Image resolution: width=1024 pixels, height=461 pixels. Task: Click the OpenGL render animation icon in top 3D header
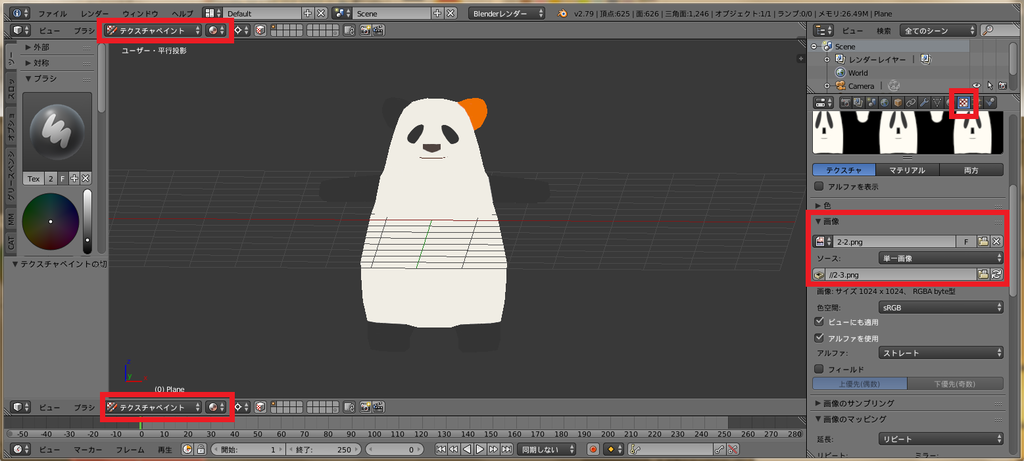point(378,30)
